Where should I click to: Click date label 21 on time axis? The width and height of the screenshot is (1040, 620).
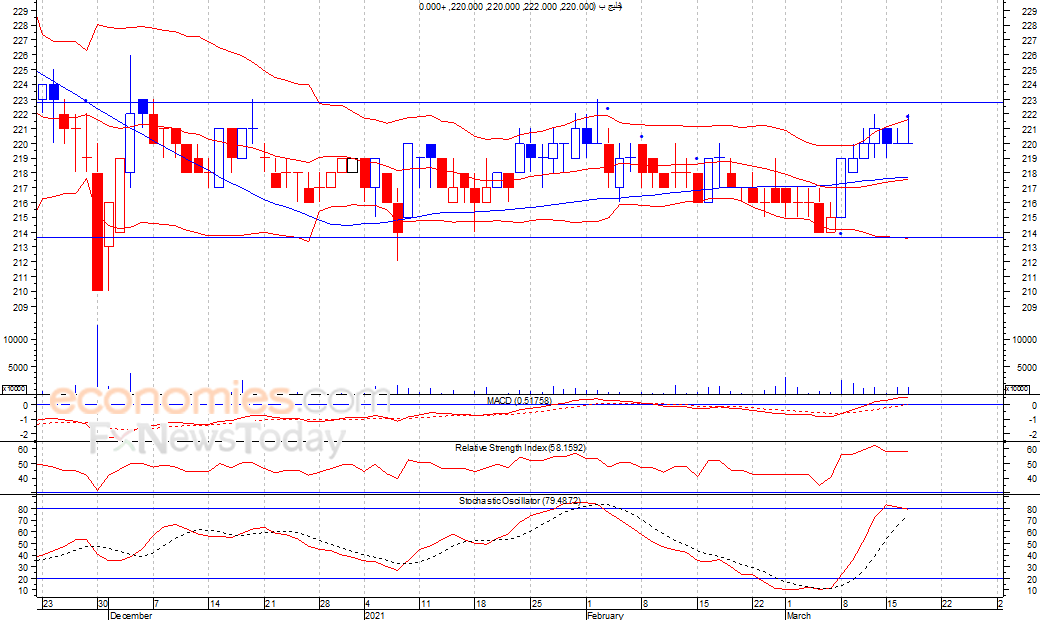pyautogui.click(x=269, y=603)
